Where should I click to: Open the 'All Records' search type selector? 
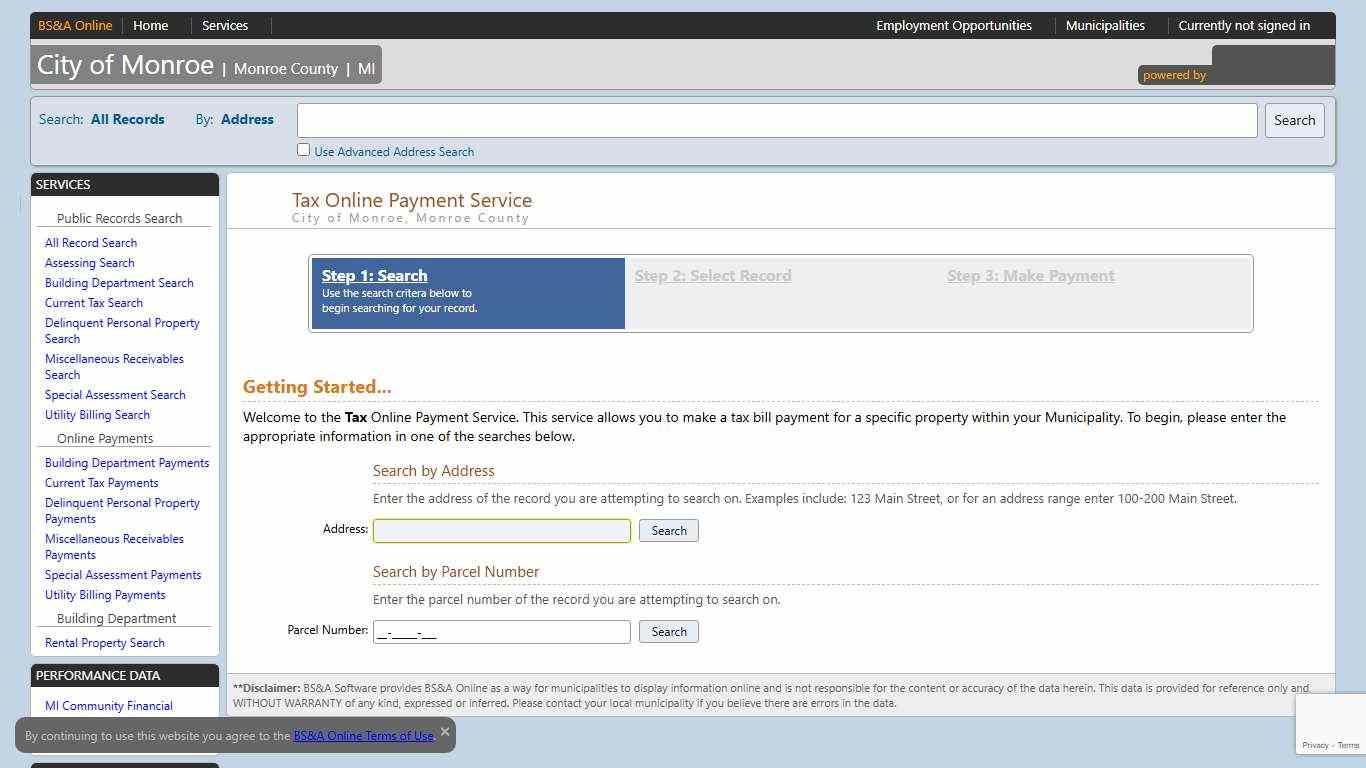point(127,119)
